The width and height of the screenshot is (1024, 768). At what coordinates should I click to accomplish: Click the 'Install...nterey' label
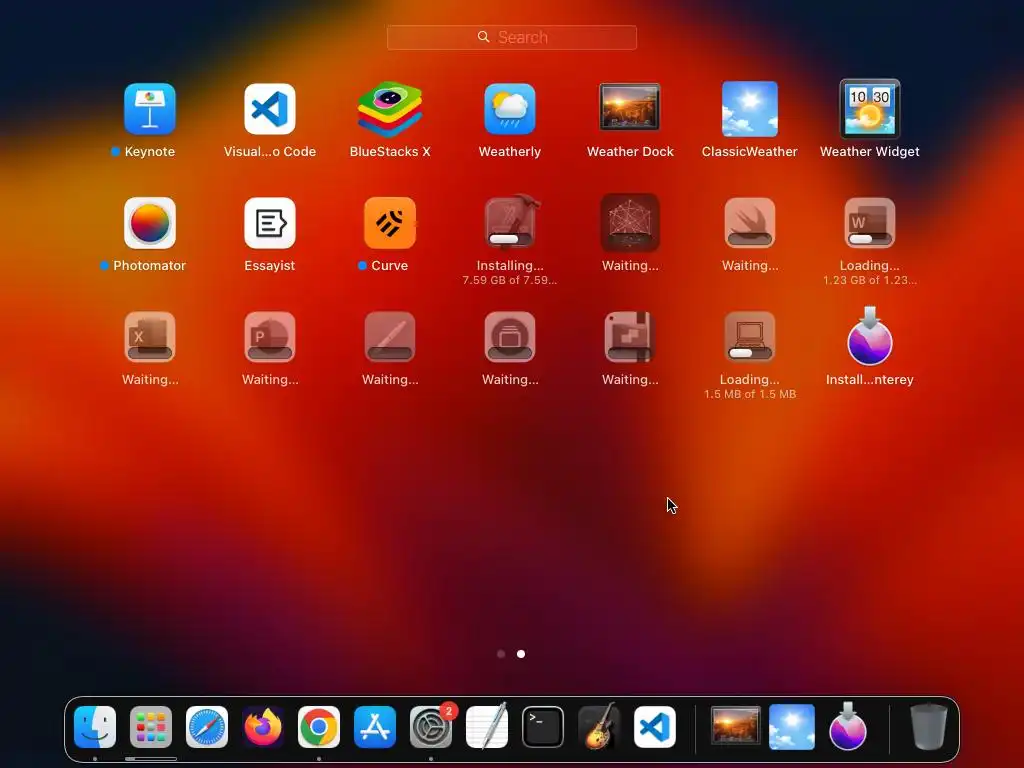point(870,379)
